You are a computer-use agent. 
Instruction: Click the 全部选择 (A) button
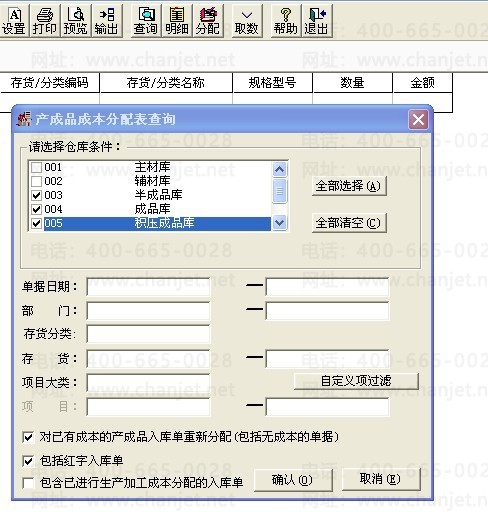[x=349, y=186]
